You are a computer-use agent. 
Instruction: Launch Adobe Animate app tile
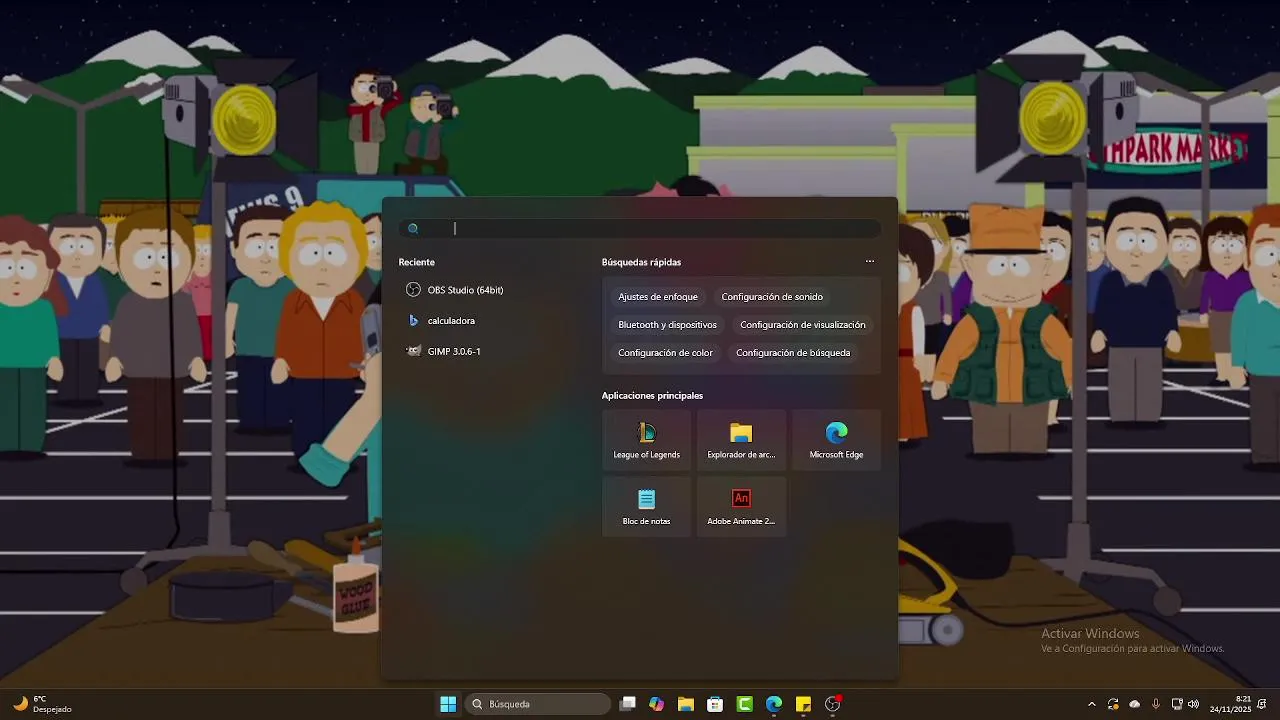tap(741, 506)
